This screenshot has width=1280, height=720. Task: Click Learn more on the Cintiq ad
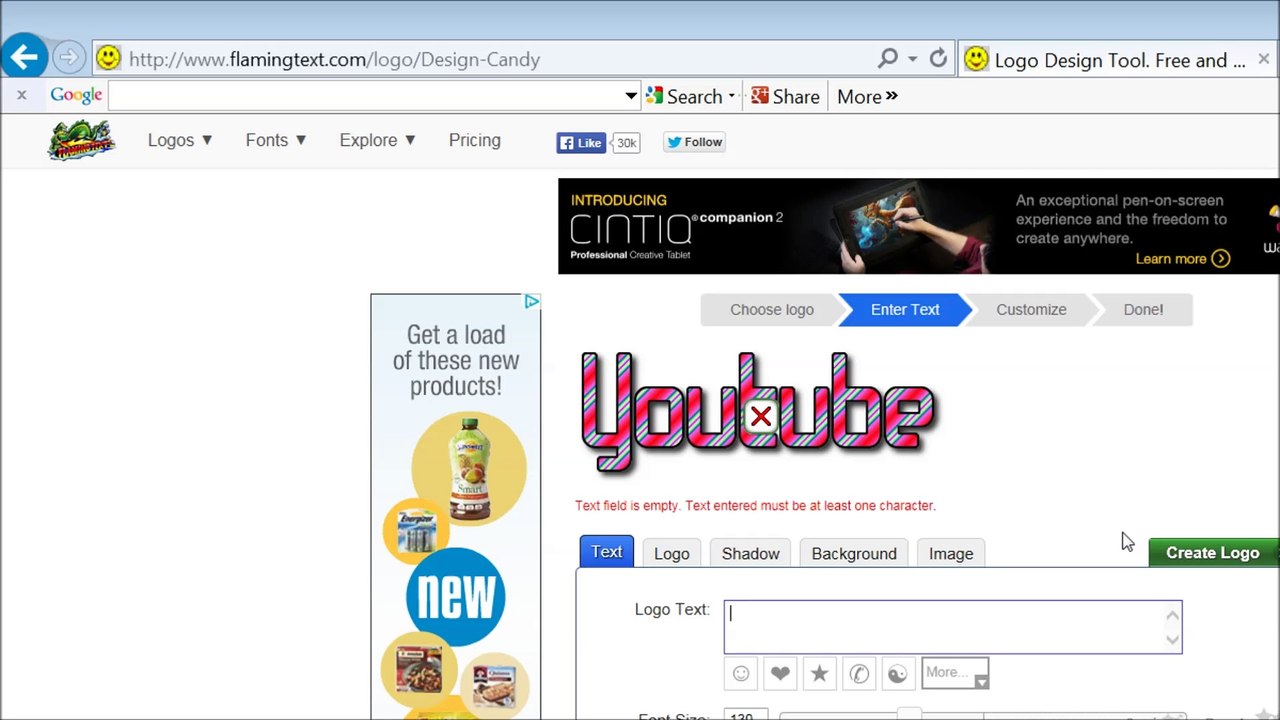point(1182,259)
